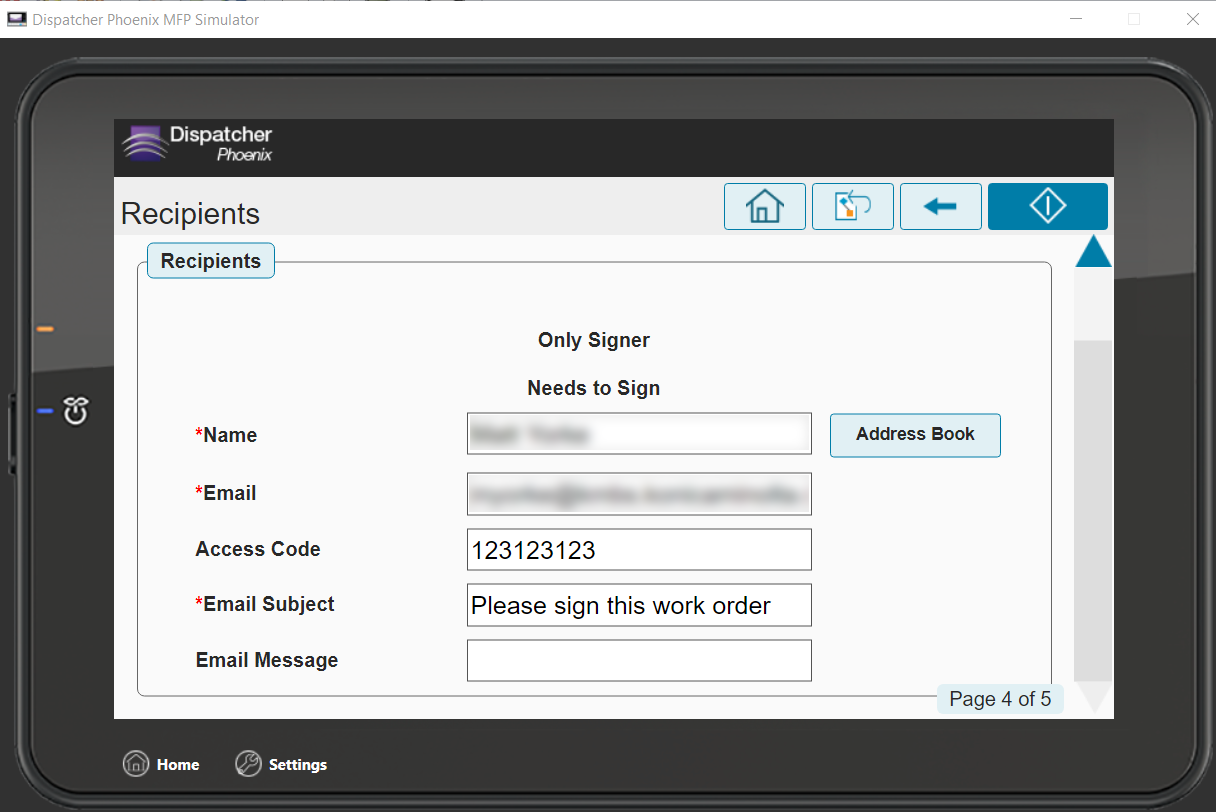Click the home icon in toolbar
This screenshot has height=812, width=1216.
765,207
